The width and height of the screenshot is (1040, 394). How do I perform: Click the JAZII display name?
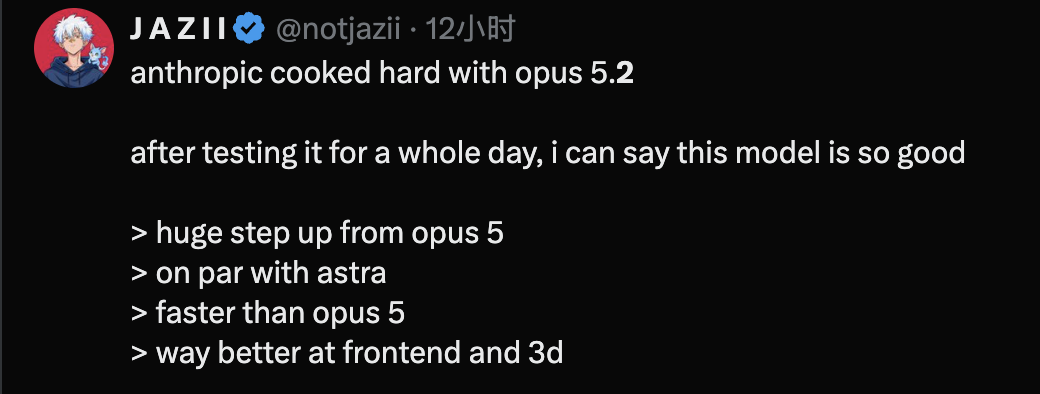(179, 30)
